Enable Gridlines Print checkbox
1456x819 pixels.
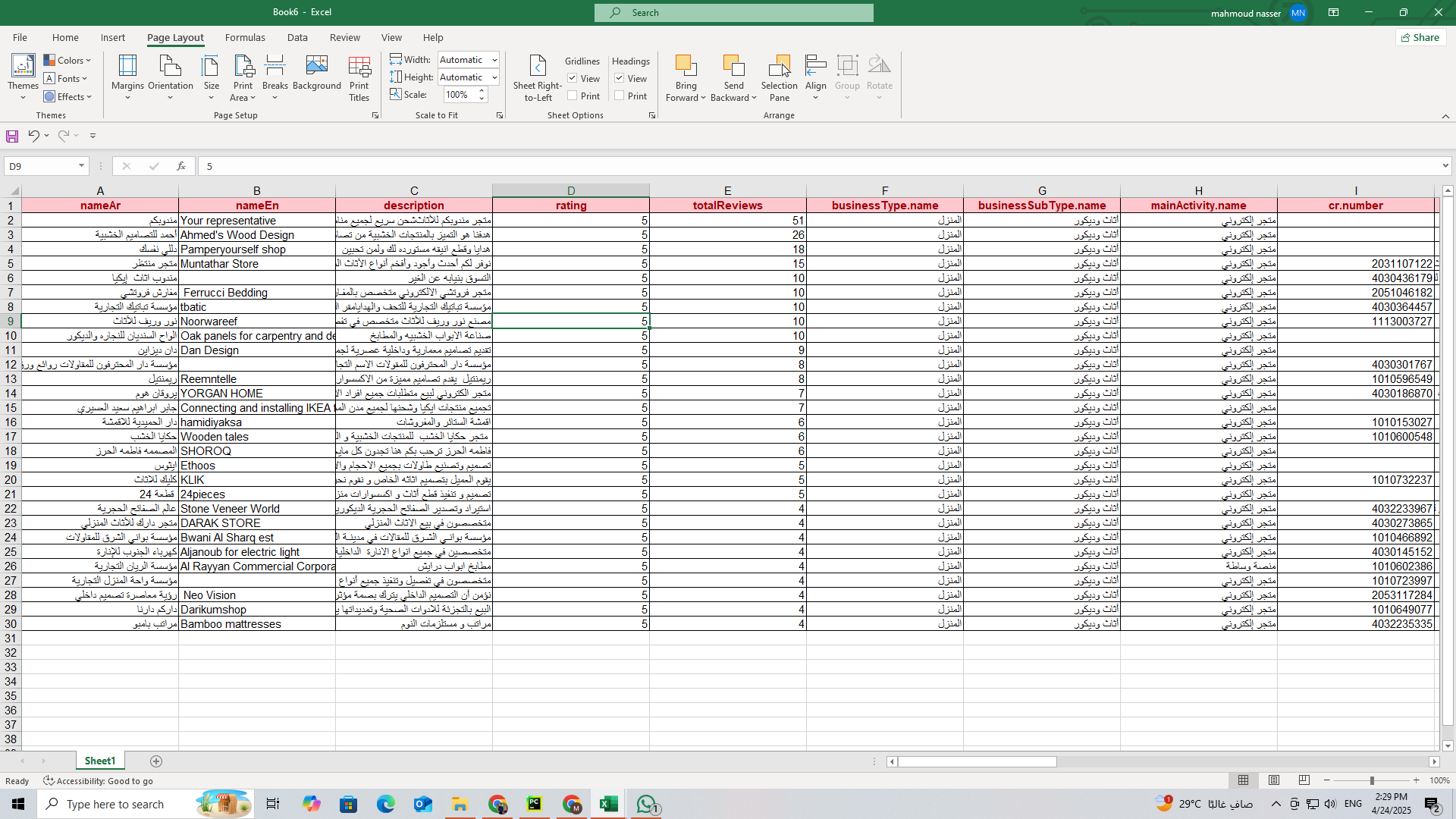tap(573, 96)
